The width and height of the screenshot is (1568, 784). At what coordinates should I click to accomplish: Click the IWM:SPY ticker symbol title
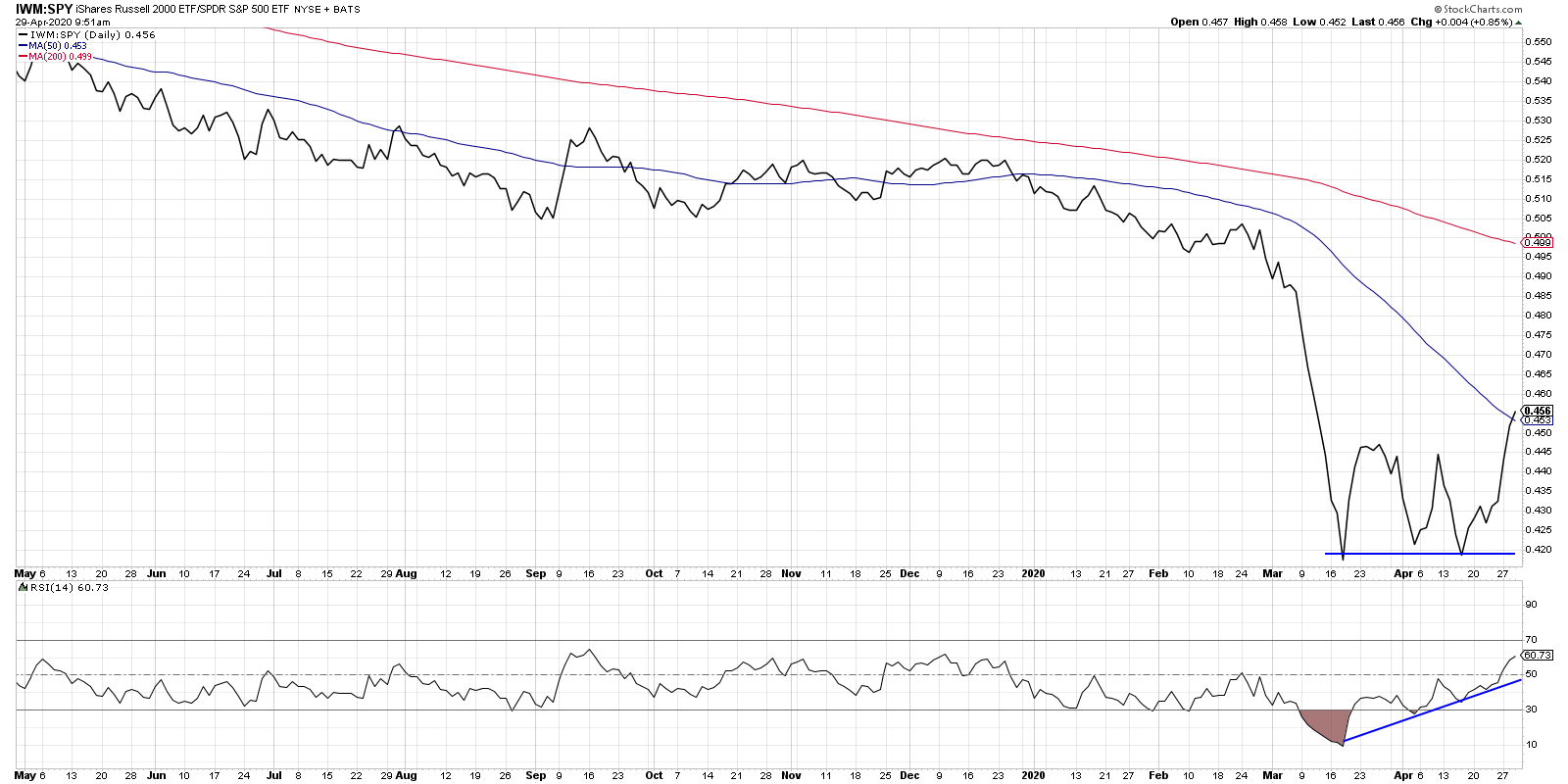coord(44,9)
